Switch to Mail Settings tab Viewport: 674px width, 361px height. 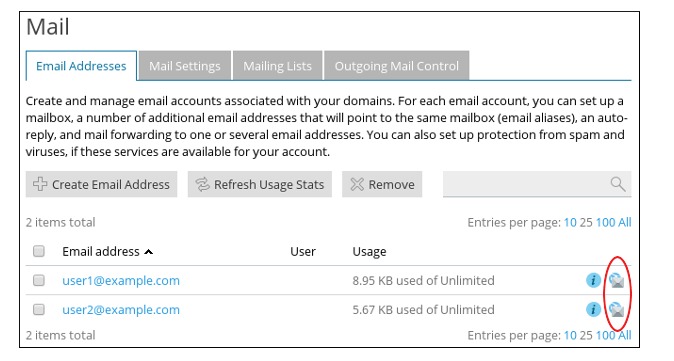pyautogui.click(x=185, y=66)
